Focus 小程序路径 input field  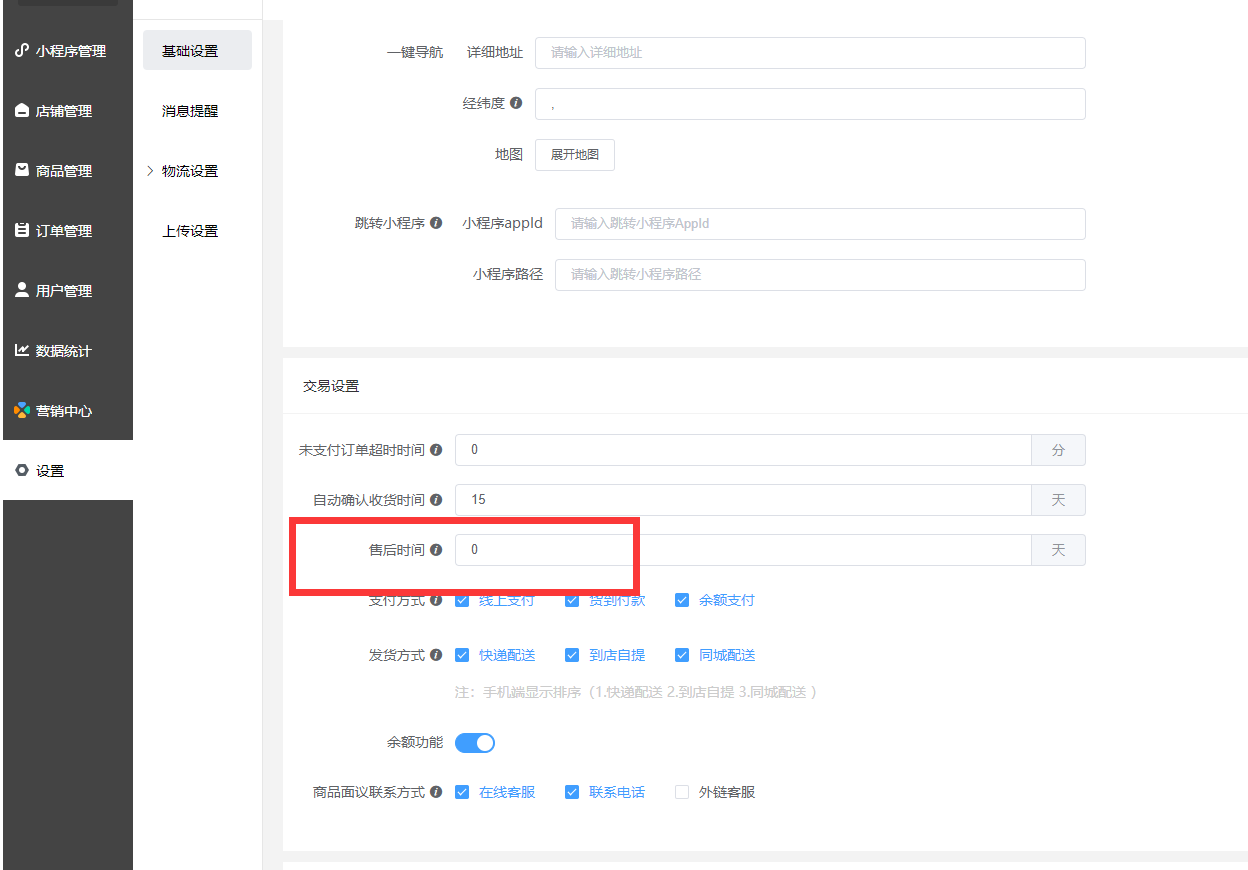(820, 274)
